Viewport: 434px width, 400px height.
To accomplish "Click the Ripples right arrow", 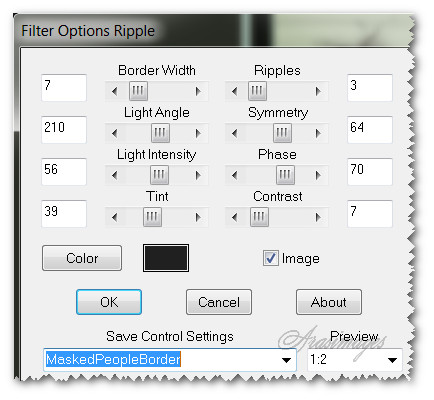I will (318, 91).
